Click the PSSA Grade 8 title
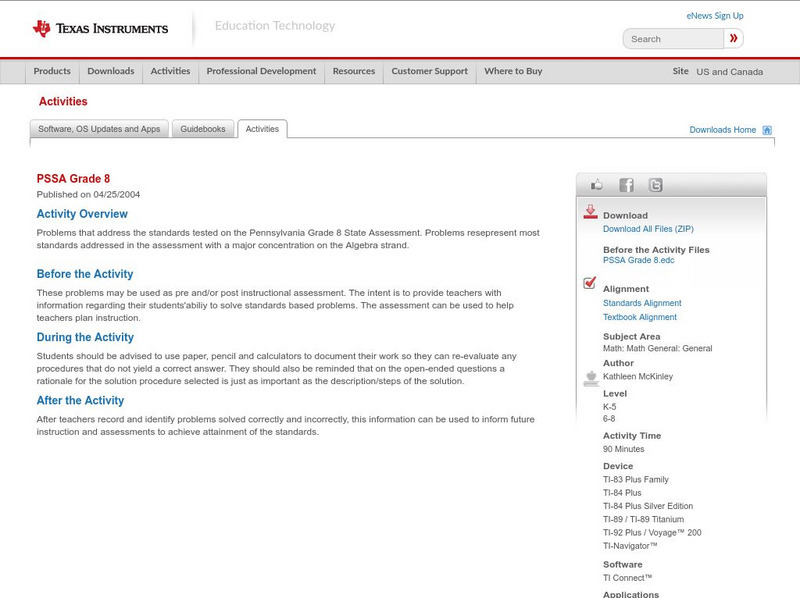 (x=73, y=179)
